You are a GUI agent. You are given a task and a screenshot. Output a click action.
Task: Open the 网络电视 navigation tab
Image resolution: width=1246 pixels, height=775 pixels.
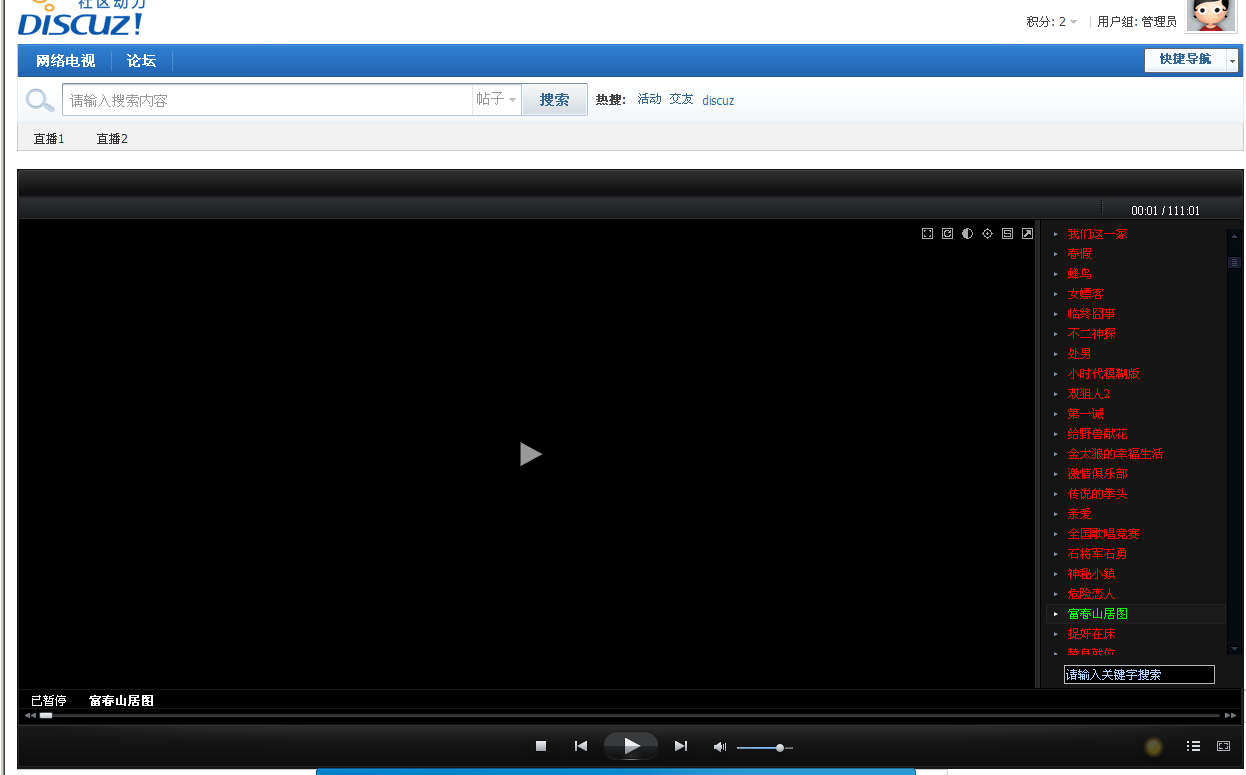click(x=65, y=60)
